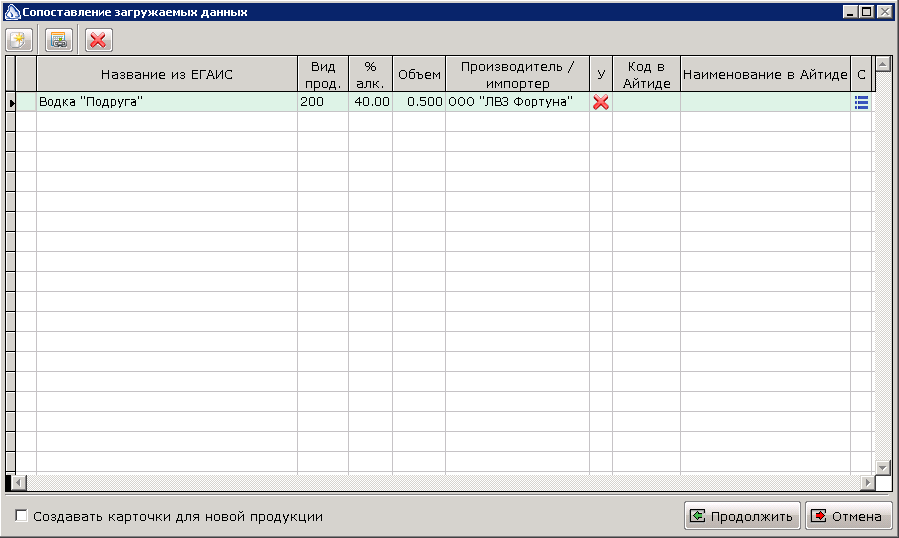Click Производитель / импортер column header

click(517, 74)
